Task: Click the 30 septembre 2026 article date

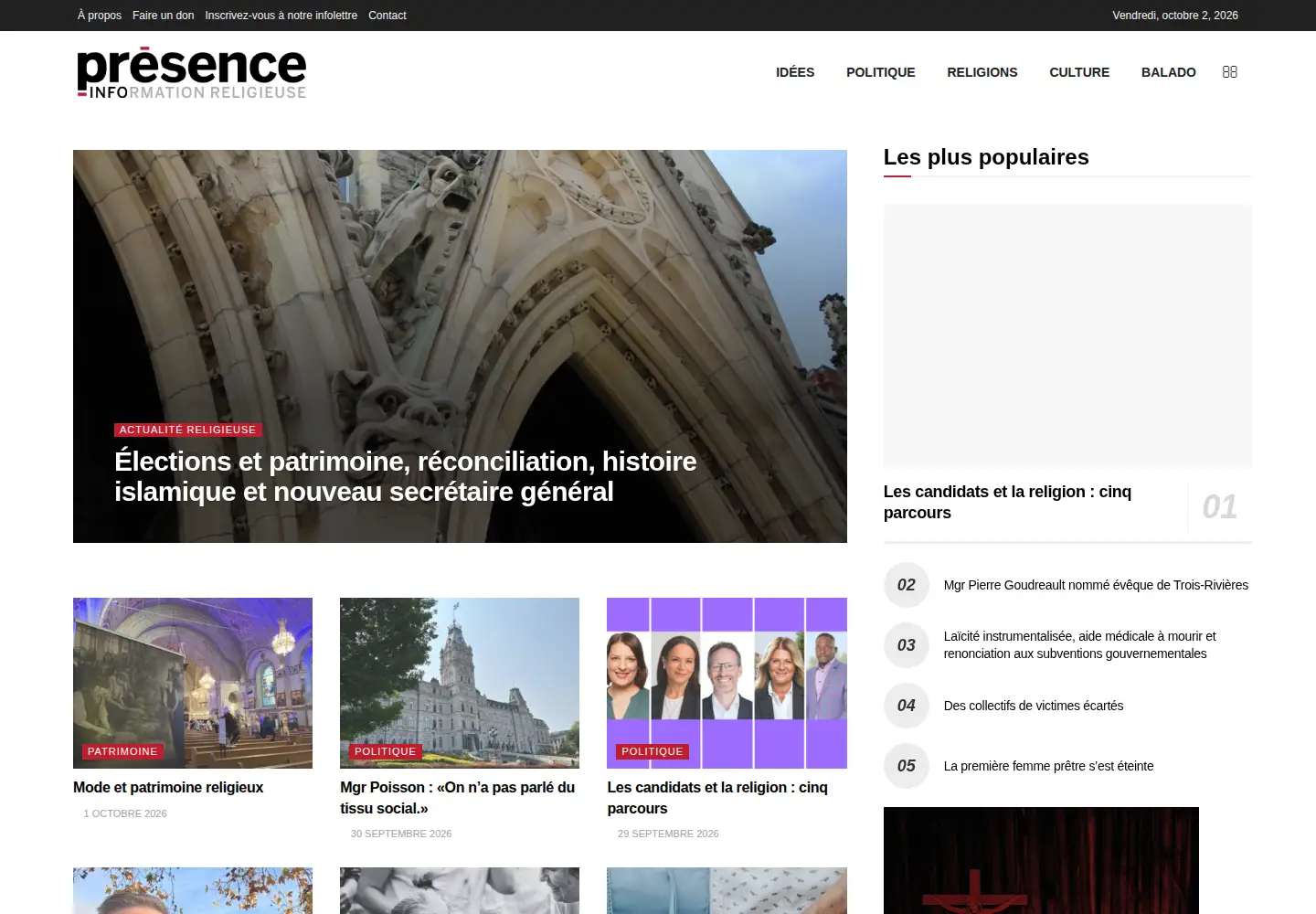Action: (401, 834)
